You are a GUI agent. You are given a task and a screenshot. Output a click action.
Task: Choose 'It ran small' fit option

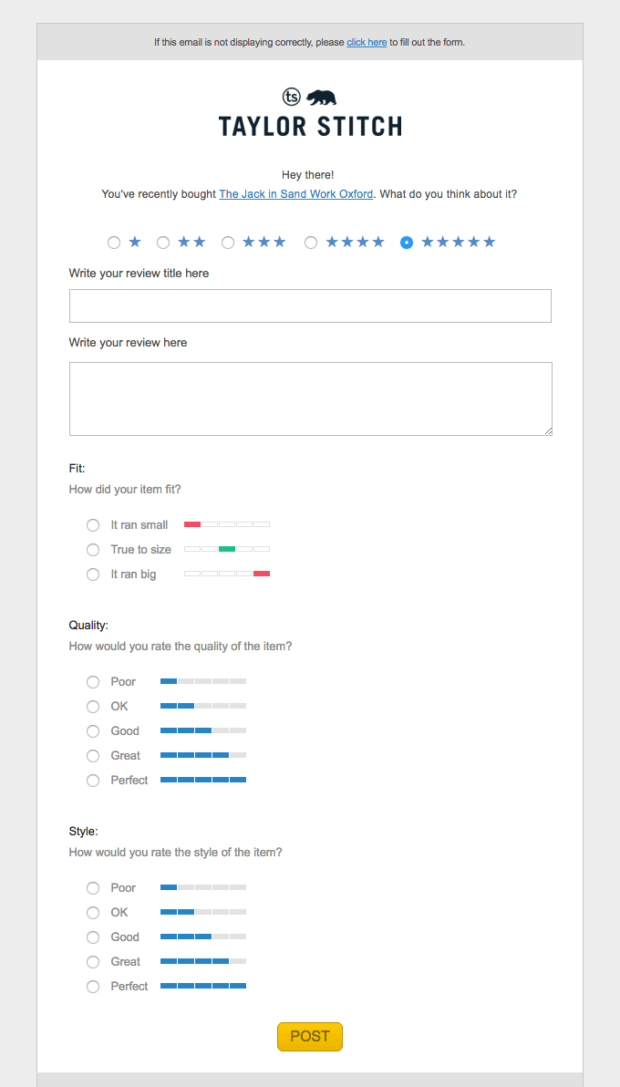[93, 525]
